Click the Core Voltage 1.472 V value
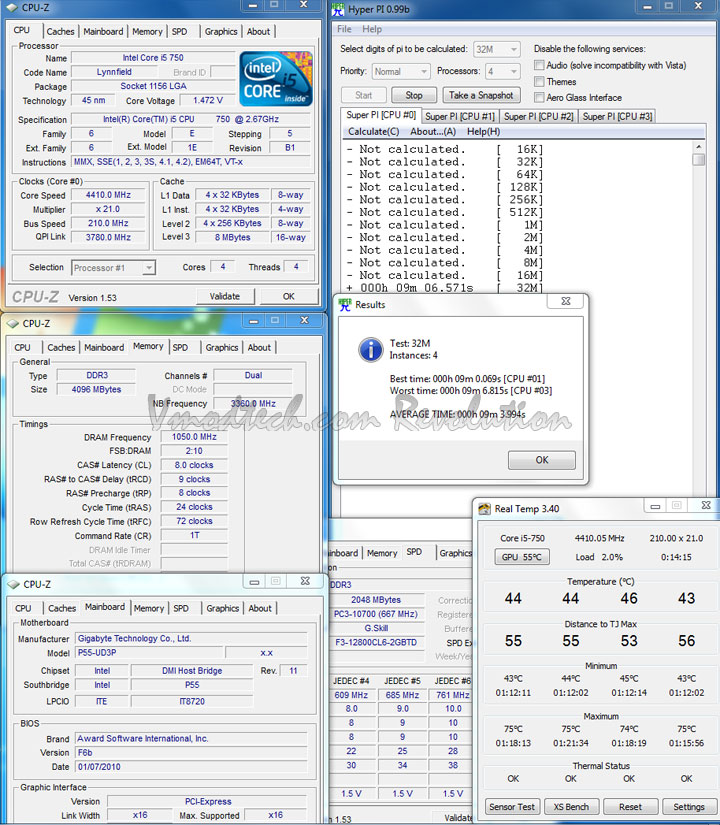This screenshot has height=825, width=720. pos(208,100)
